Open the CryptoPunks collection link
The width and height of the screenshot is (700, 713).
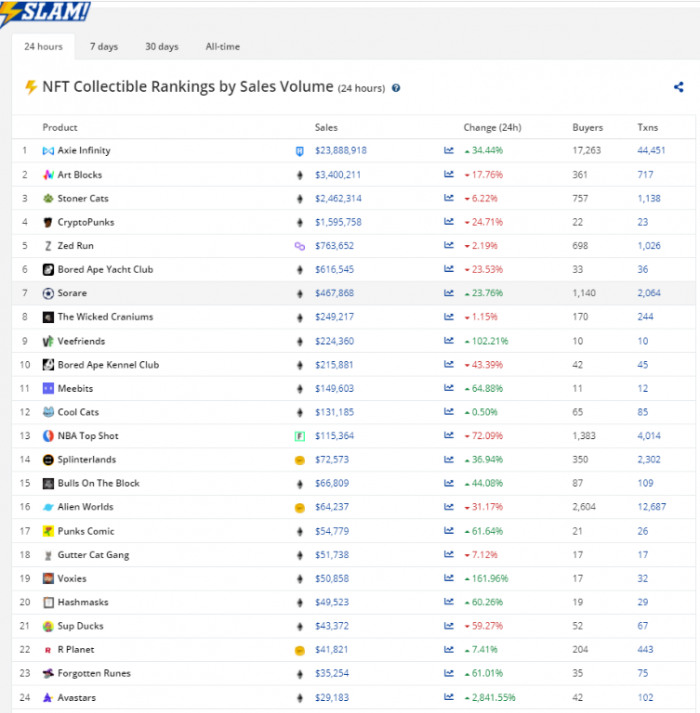pos(86,222)
